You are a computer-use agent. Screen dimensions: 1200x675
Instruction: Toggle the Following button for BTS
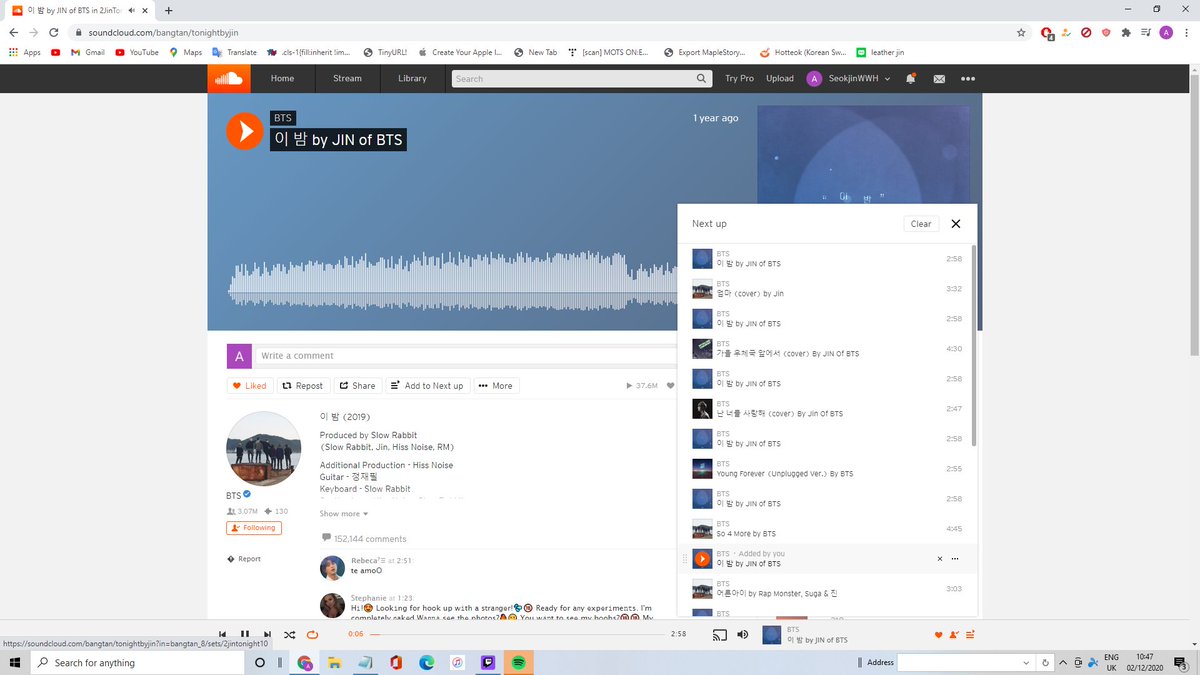coord(254,528)
